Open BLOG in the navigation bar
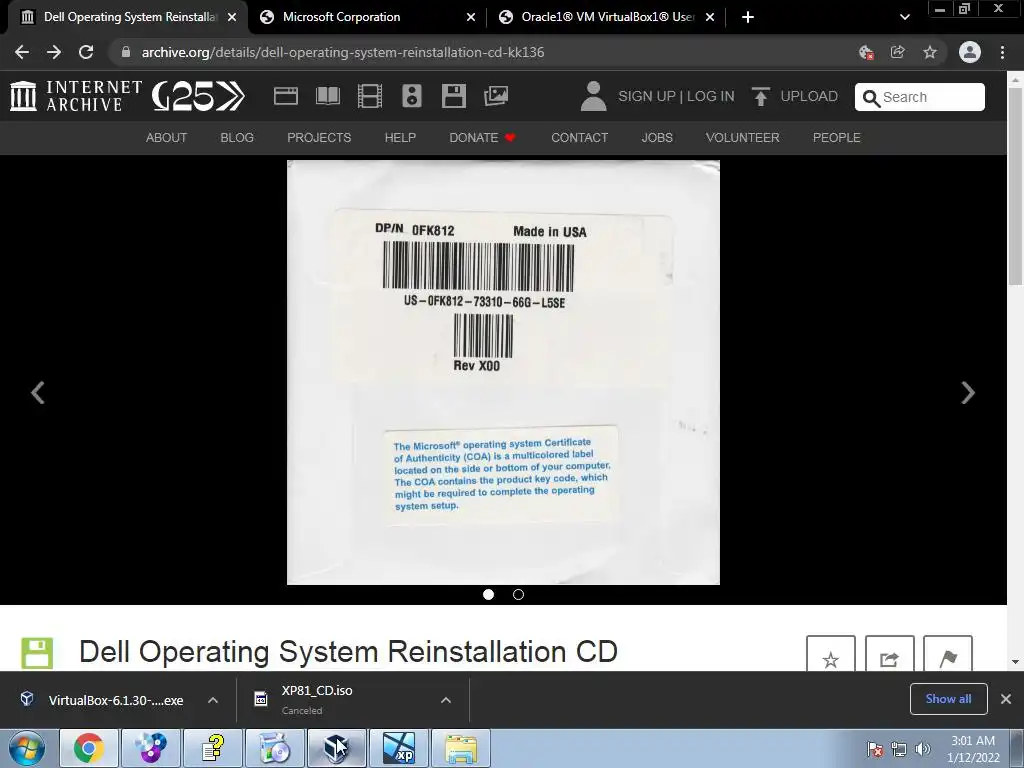Viewport: 1024px width, 768px height. [237, 138]
